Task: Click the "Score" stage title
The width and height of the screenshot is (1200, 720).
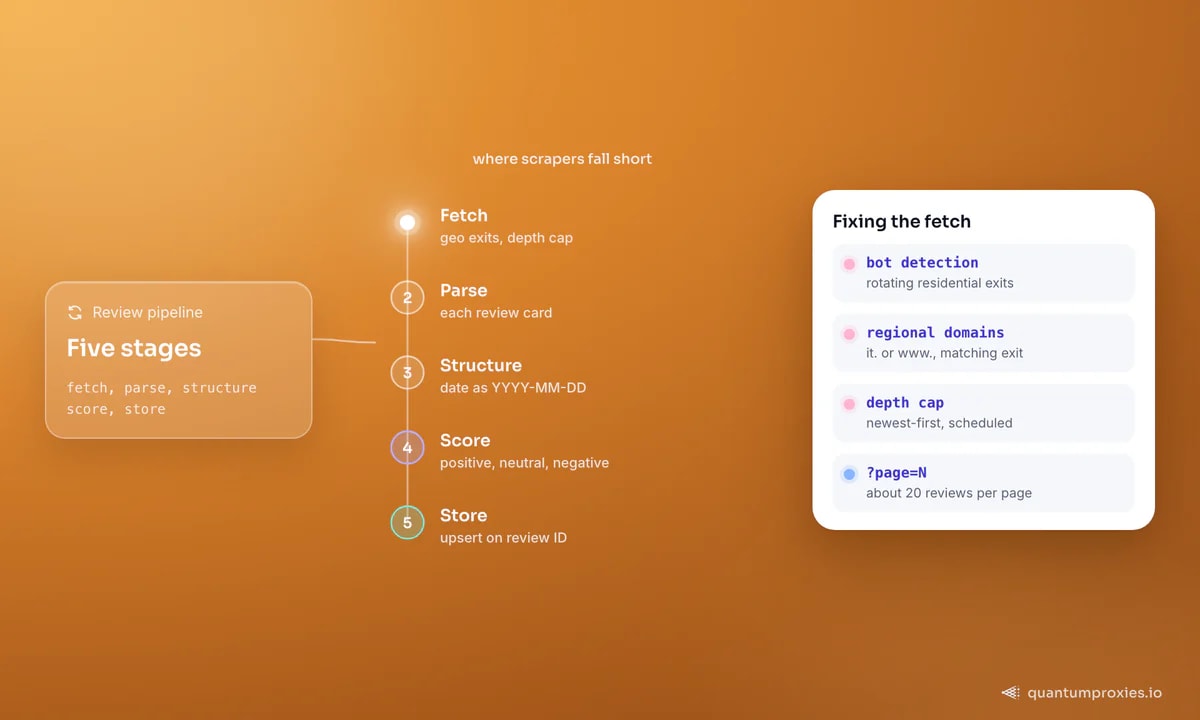Action: (465, 440)
